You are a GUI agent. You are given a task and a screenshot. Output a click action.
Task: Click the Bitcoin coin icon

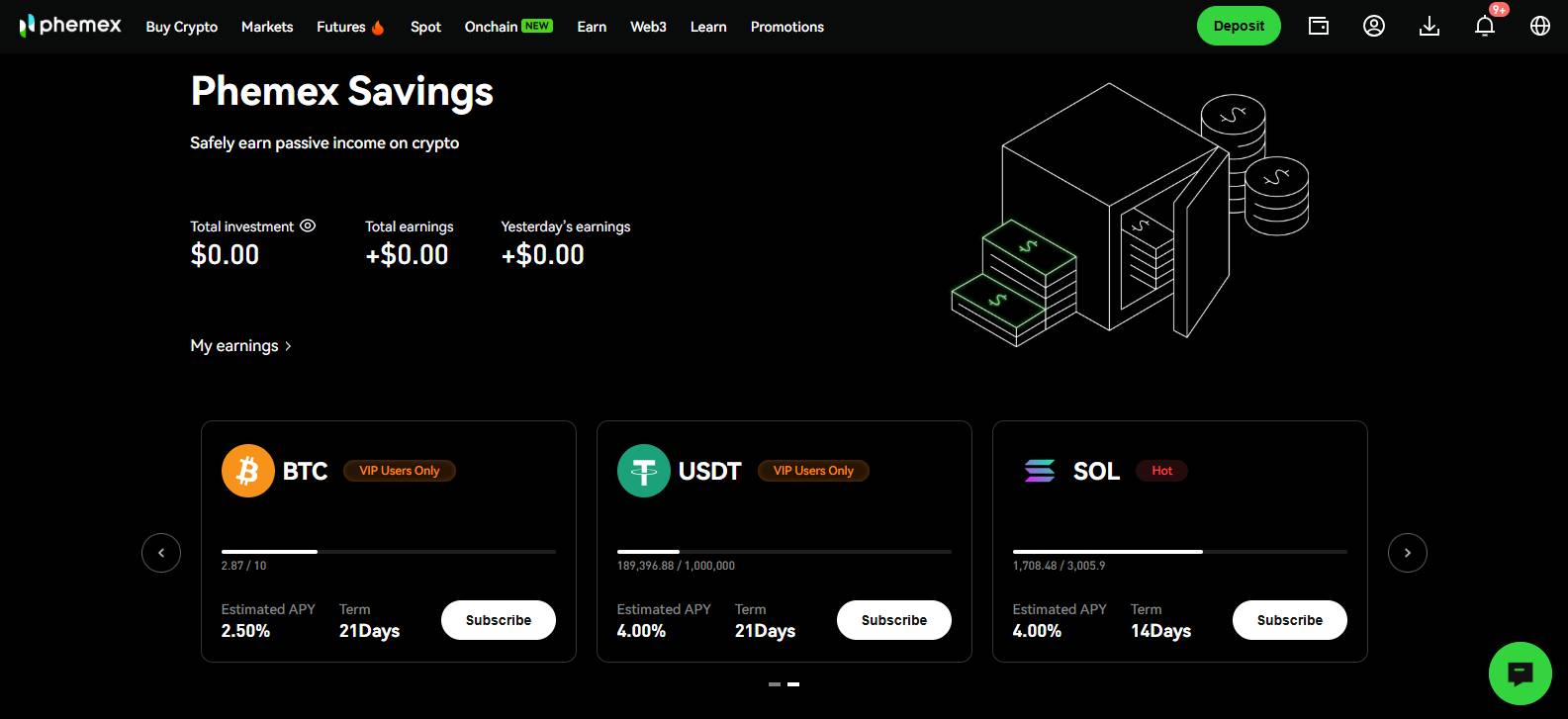click(247, 471)
